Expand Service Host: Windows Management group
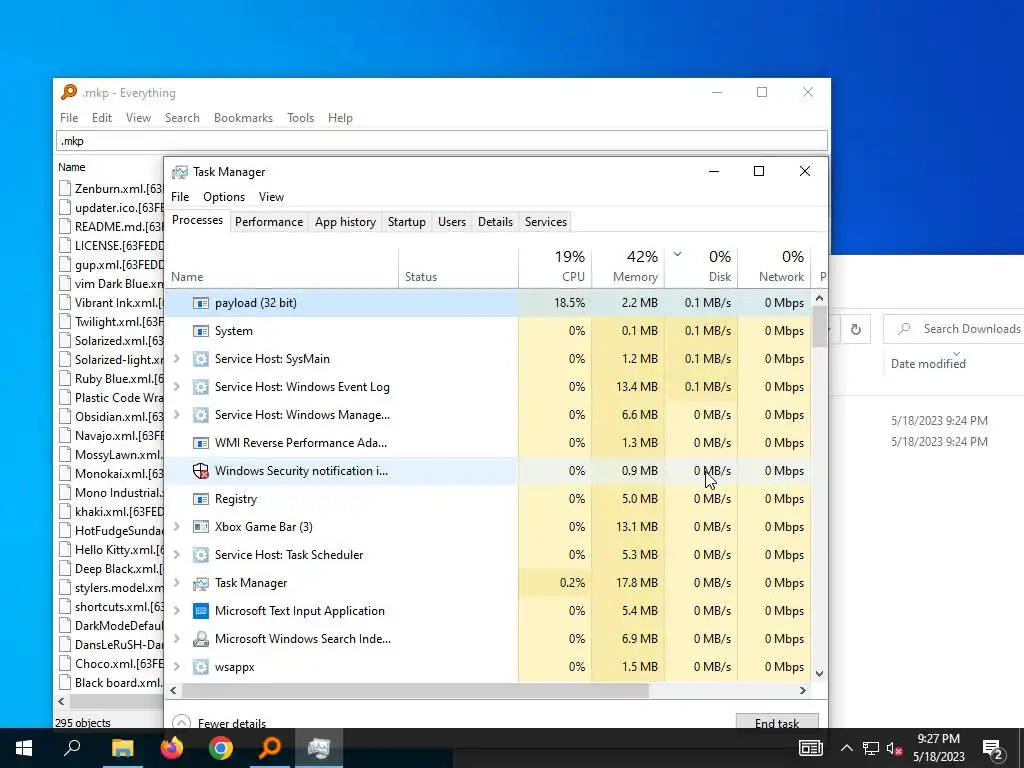Image resolution: width=1024 pixels, height=768 pixels. tap(176, 415)
